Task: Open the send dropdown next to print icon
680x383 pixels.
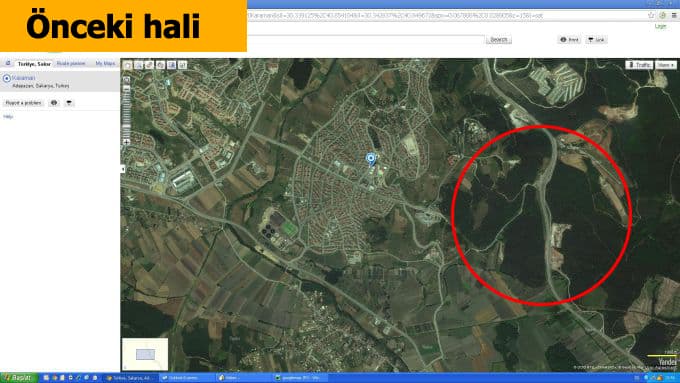Action: pyautogui.click(x=69, y=103)
